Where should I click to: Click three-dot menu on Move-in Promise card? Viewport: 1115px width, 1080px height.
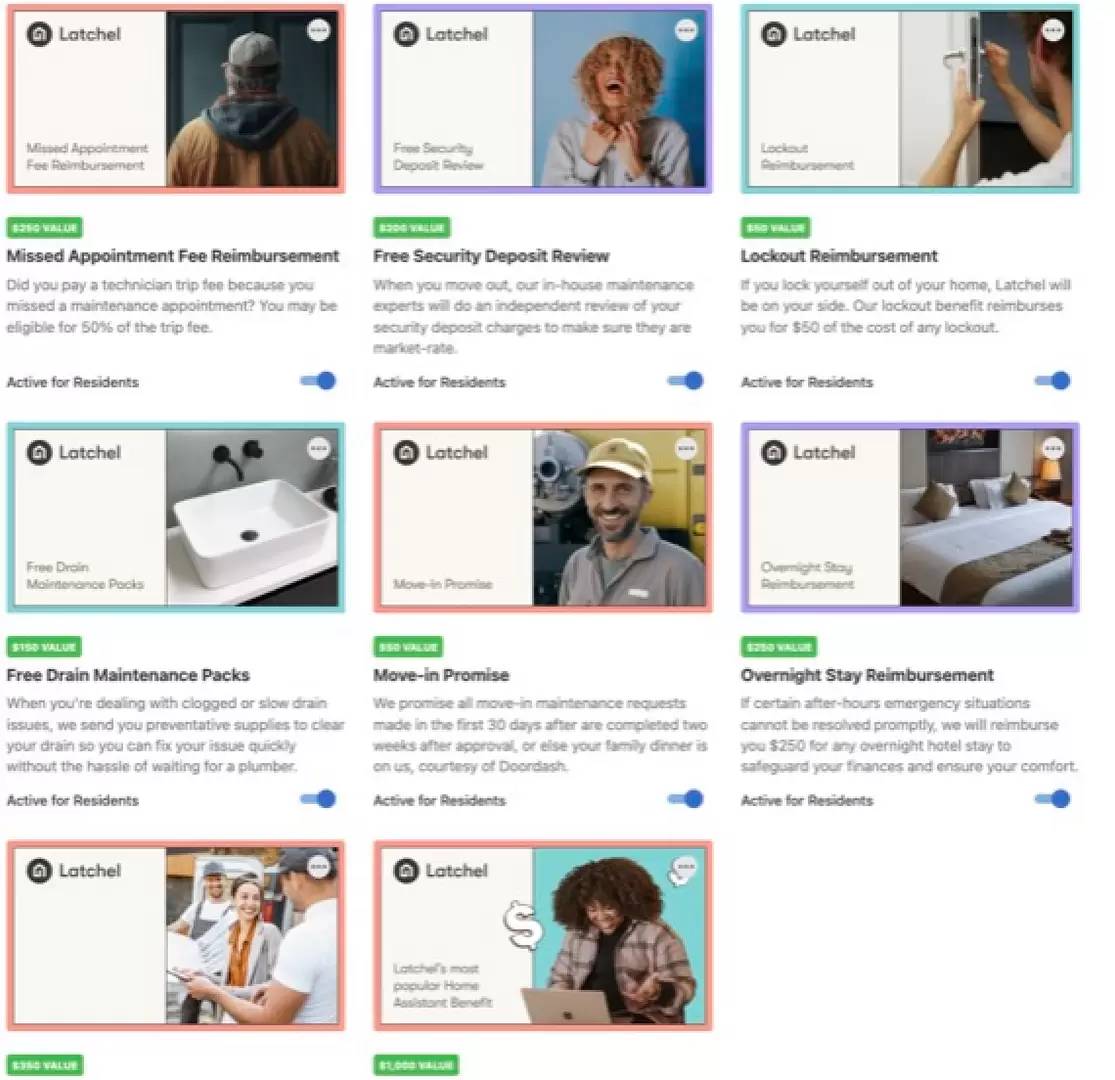pos(686,448)
